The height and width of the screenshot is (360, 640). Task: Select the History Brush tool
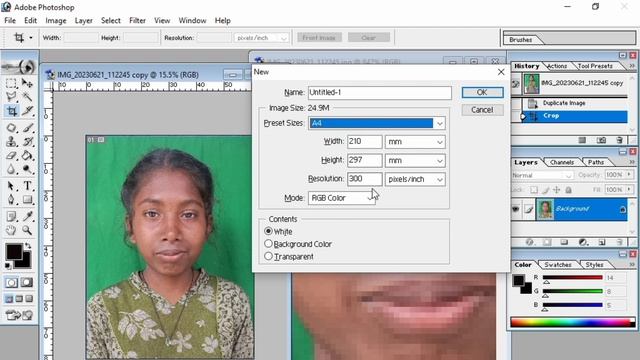[x=27, y=142]
